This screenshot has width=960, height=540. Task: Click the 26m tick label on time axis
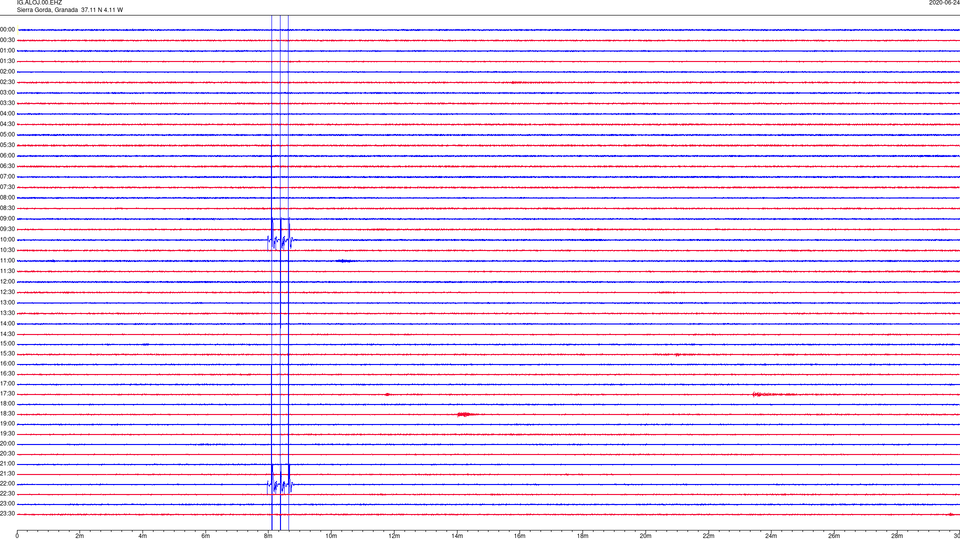point(834,536)
